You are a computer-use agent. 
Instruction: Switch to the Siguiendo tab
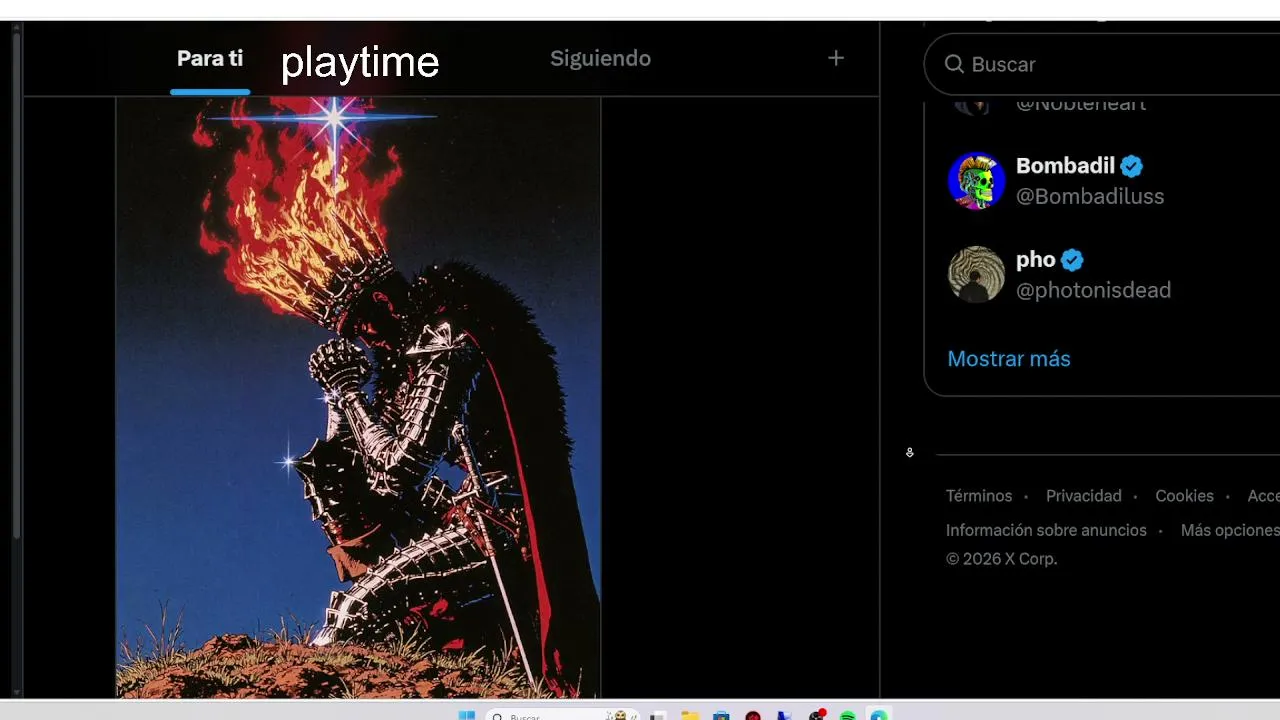[600, 58]
